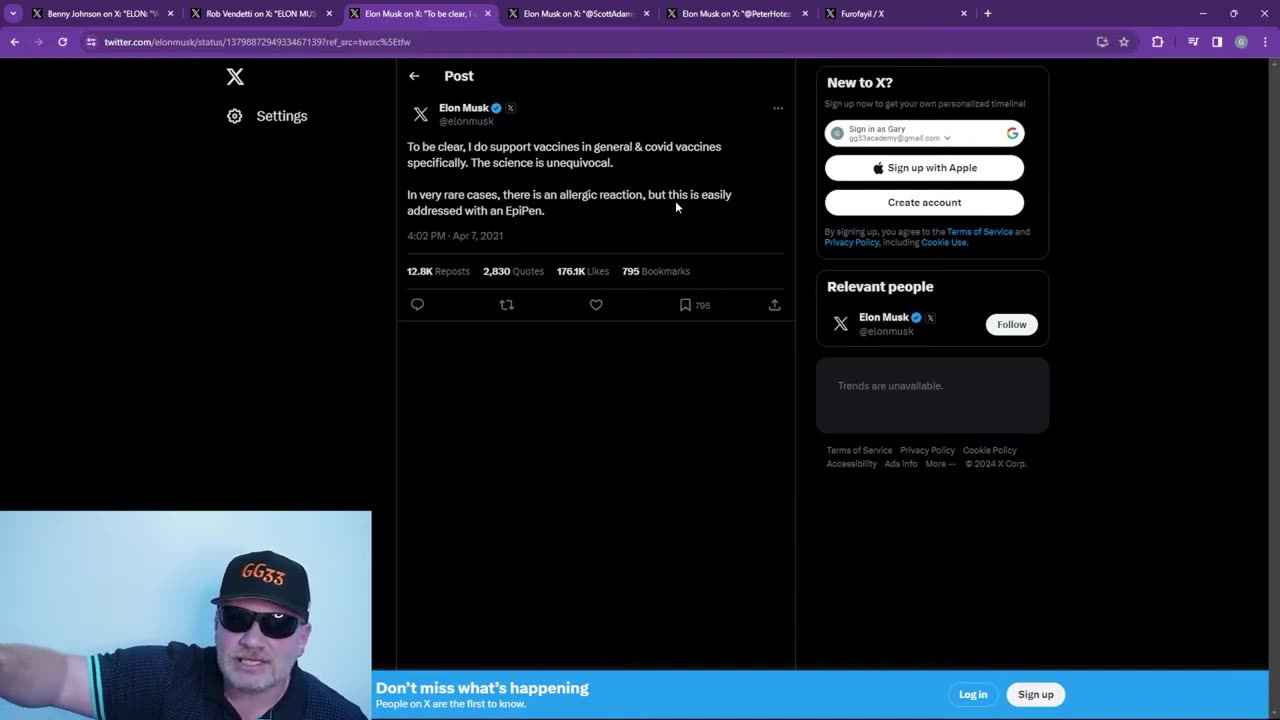Open Terms of Service link in signup text
Image resolution: width=1280 pixels, height=720 pixels.
(980, 232)
